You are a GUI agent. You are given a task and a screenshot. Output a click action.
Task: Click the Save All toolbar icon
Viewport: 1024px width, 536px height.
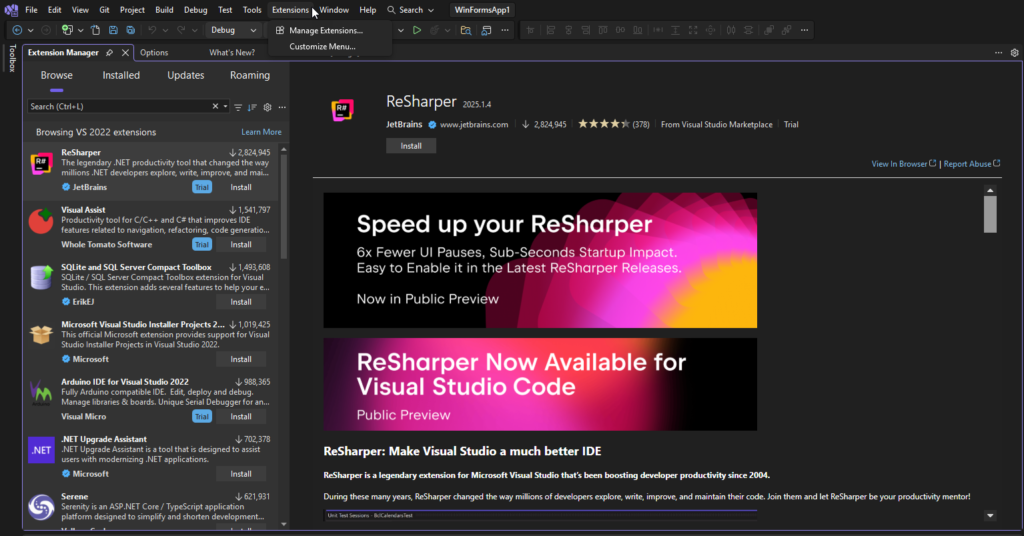[x=131, y=30]
